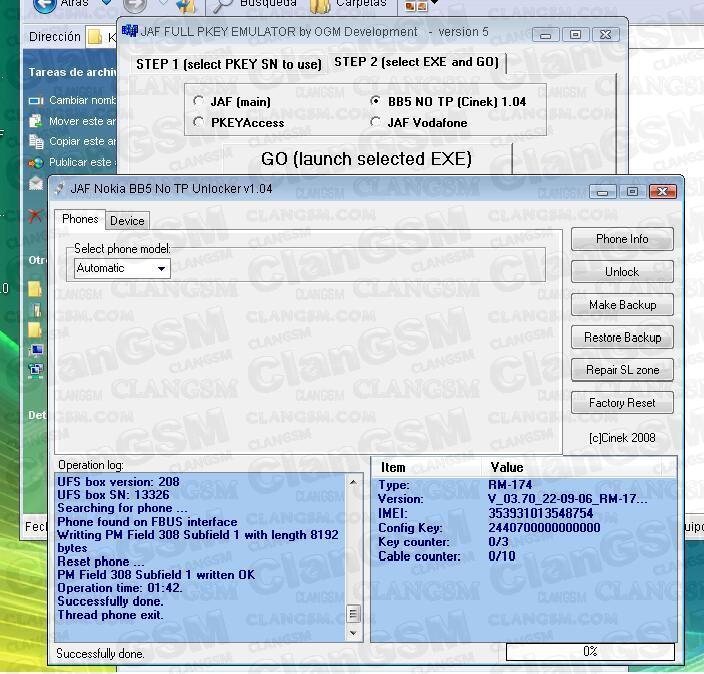Viewport: 704px width, 674px height.
Task: Click Publicar este archivo task in Explorer
Action: [72, 162]
